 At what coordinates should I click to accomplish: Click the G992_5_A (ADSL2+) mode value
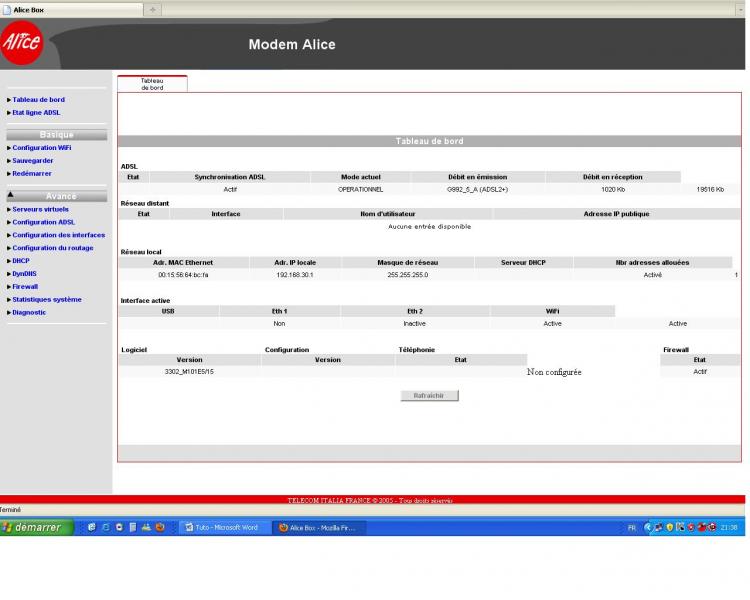click(x=477, y=189)
